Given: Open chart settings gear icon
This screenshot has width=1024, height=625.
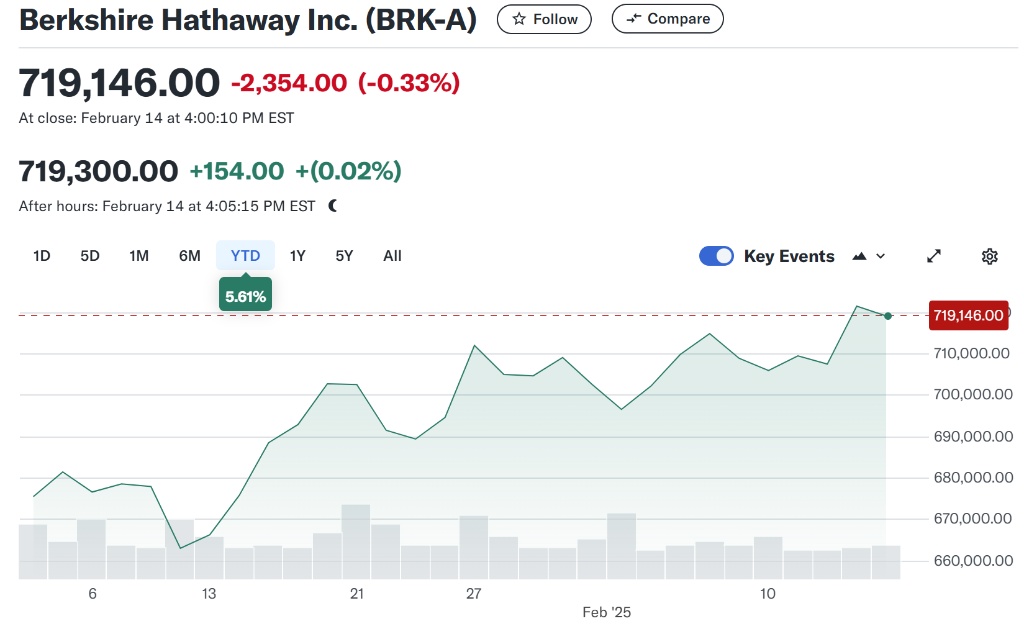Looking at the screenshot, I should pos(990,256).
